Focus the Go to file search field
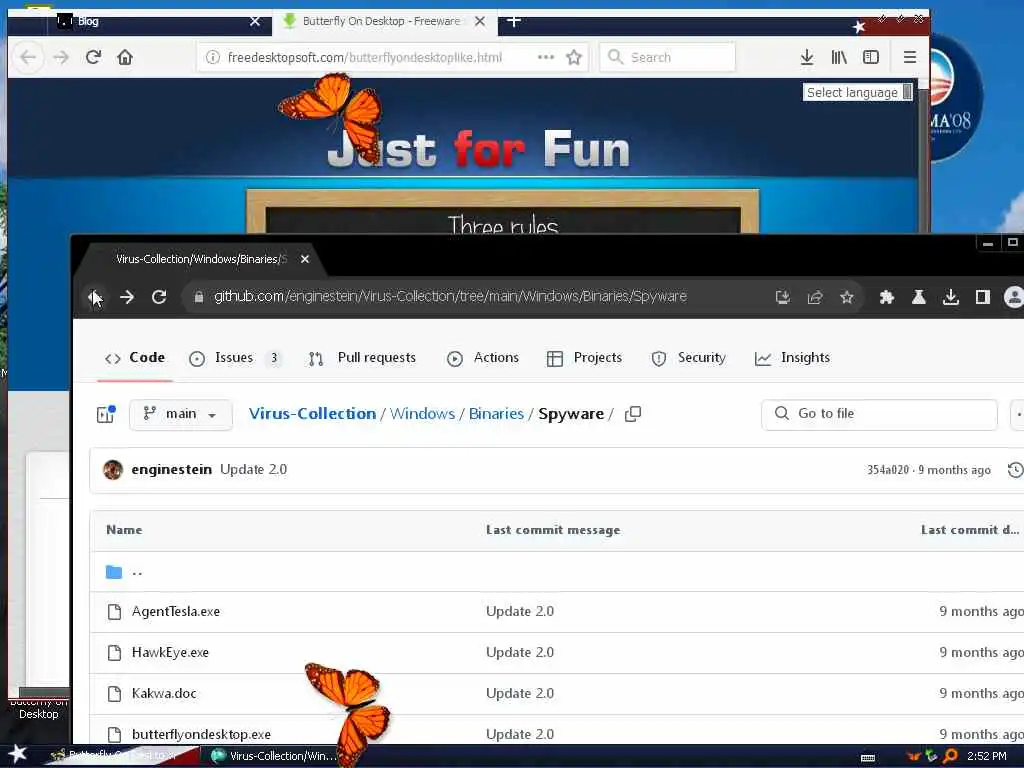1024x768 pixels. (x=879, y=414)
